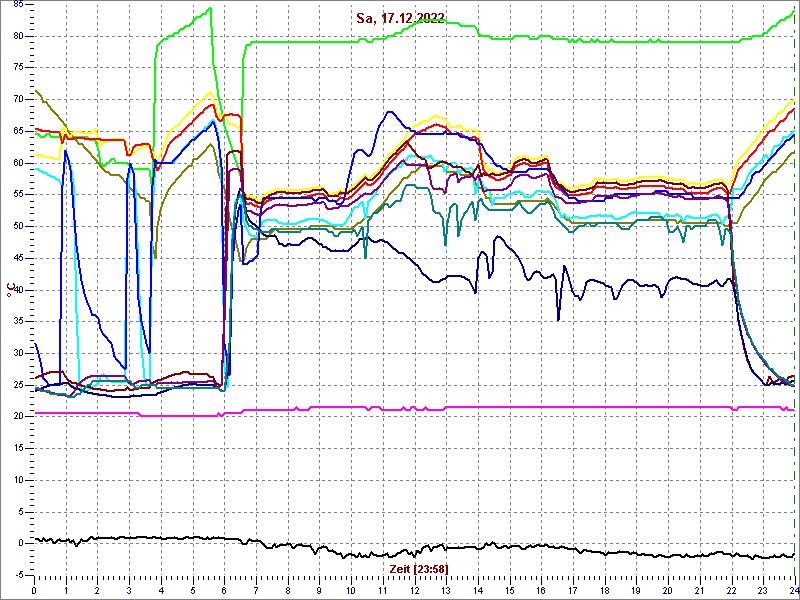
Task: Click hour 3 on the time axis
Action: pyautogui.click(x=129, y=591)
